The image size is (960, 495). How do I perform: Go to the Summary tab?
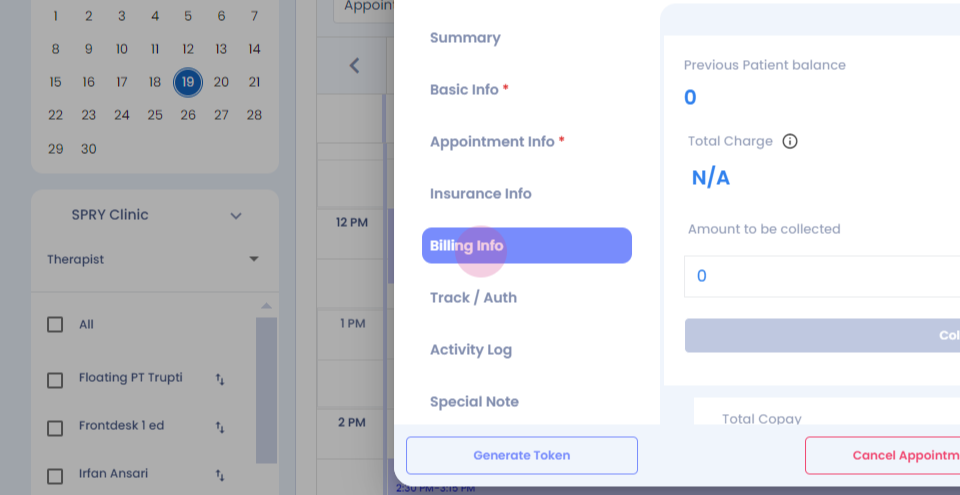[x=465, y=37]
